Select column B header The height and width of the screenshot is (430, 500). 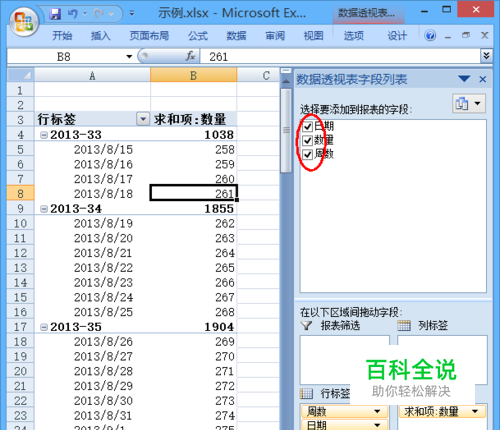pos(193,75)
